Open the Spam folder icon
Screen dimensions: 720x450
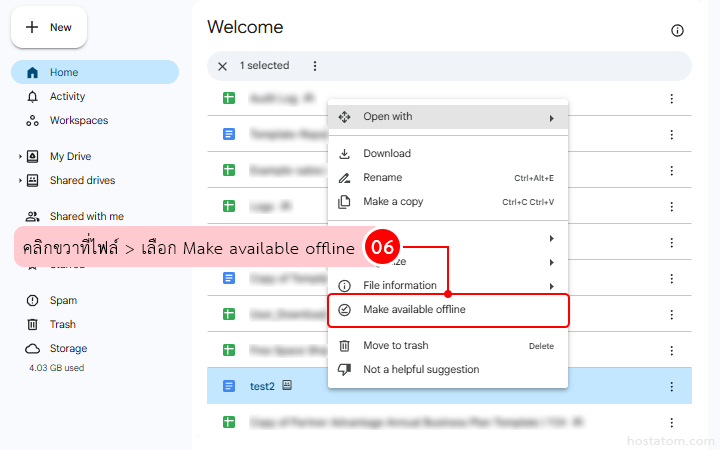tap(32, 300)
